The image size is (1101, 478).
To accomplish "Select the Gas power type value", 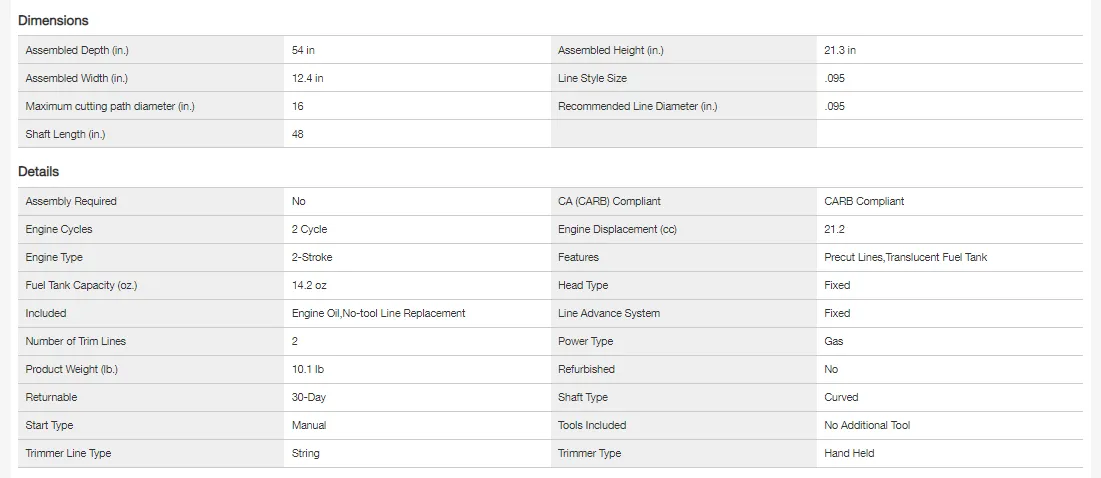I will 834,341.
